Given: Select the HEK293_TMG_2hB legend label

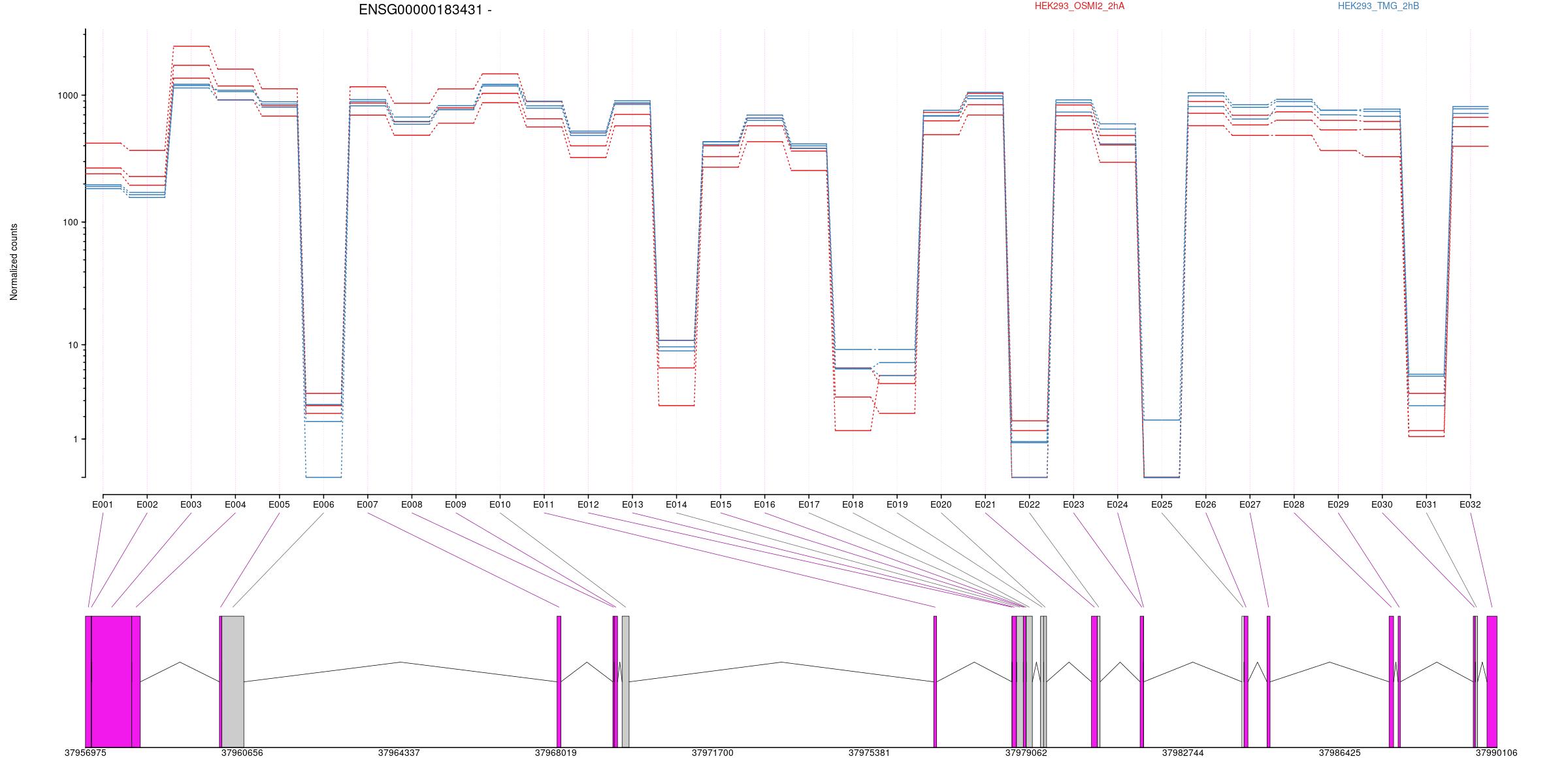Looking at the screenshot, I should tap(1379, 6).
